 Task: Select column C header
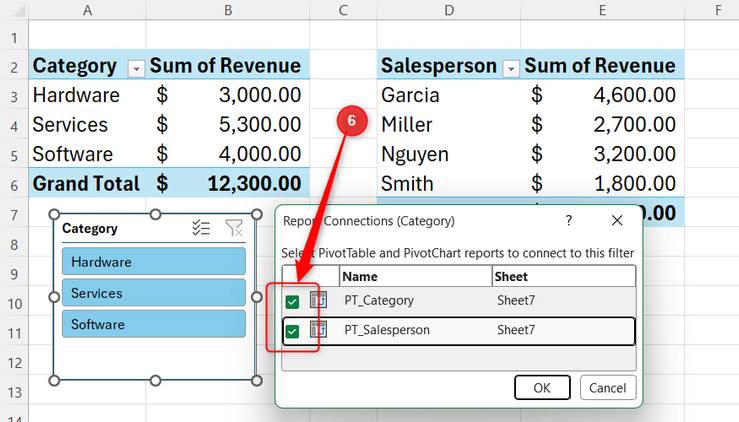point(343,10)
